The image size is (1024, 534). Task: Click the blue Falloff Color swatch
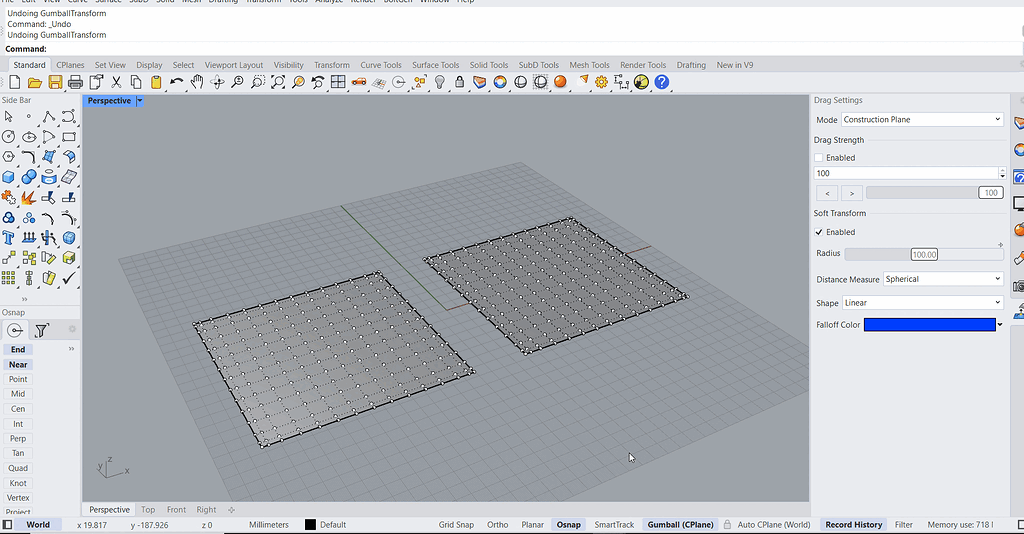(x=929, y=325)
